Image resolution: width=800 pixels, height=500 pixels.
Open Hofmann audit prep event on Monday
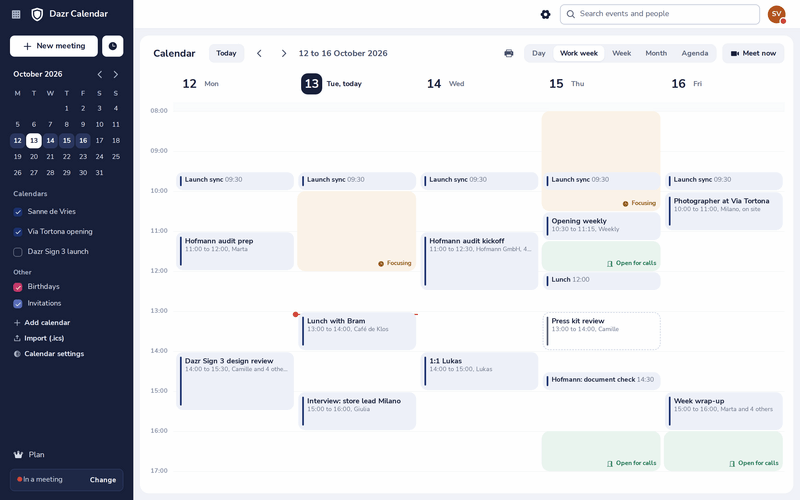pyautogui.click(x=235, y=252)
